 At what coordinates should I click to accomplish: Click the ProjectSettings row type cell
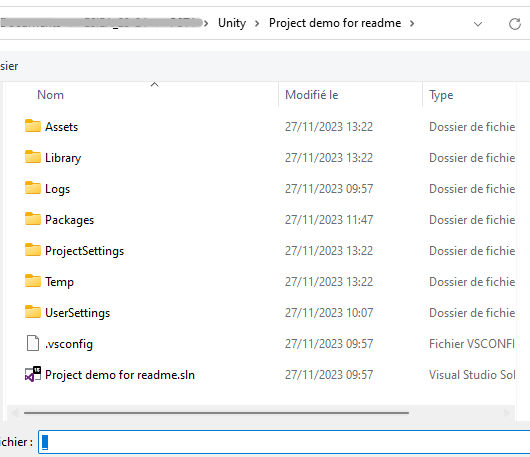(472, 251)
